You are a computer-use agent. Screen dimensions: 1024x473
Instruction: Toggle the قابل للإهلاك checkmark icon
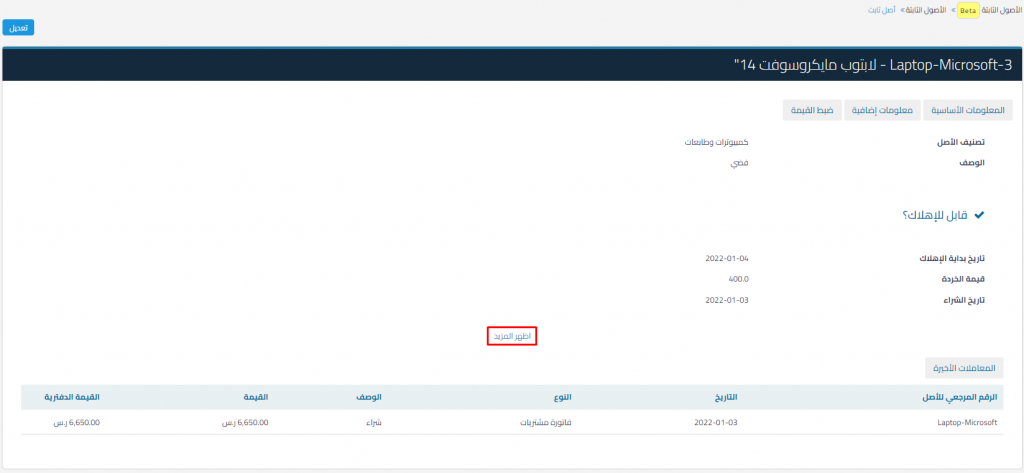tap(979, 215)
